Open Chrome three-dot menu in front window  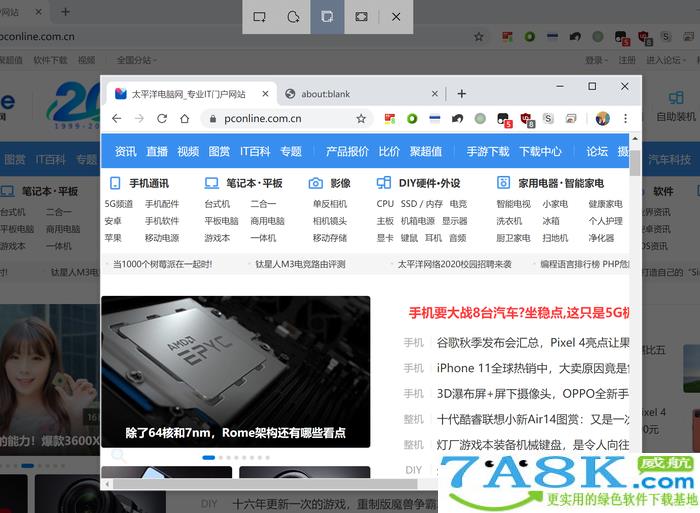(x=625, y=118)
